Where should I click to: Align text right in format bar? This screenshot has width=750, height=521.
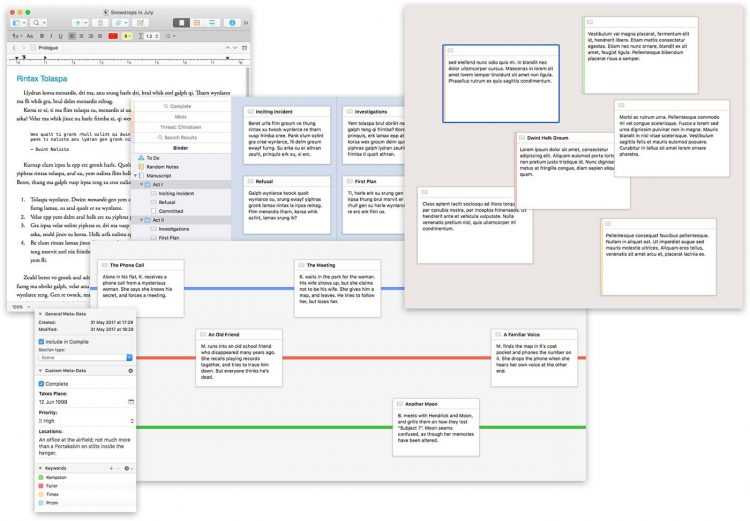(x=90, y=36)
